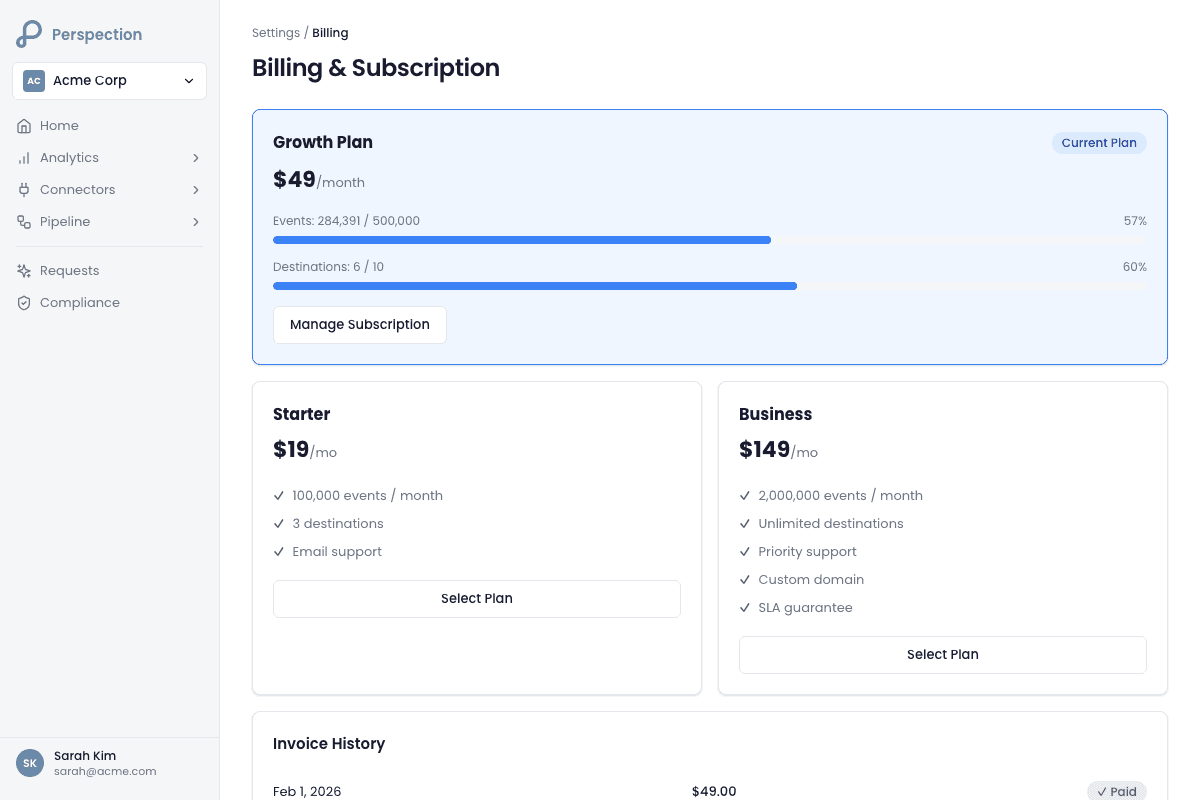The width and height of the screenshot is (1200, 800).
Task: Click the Connectors plug icon
Action: click(24, 190)
